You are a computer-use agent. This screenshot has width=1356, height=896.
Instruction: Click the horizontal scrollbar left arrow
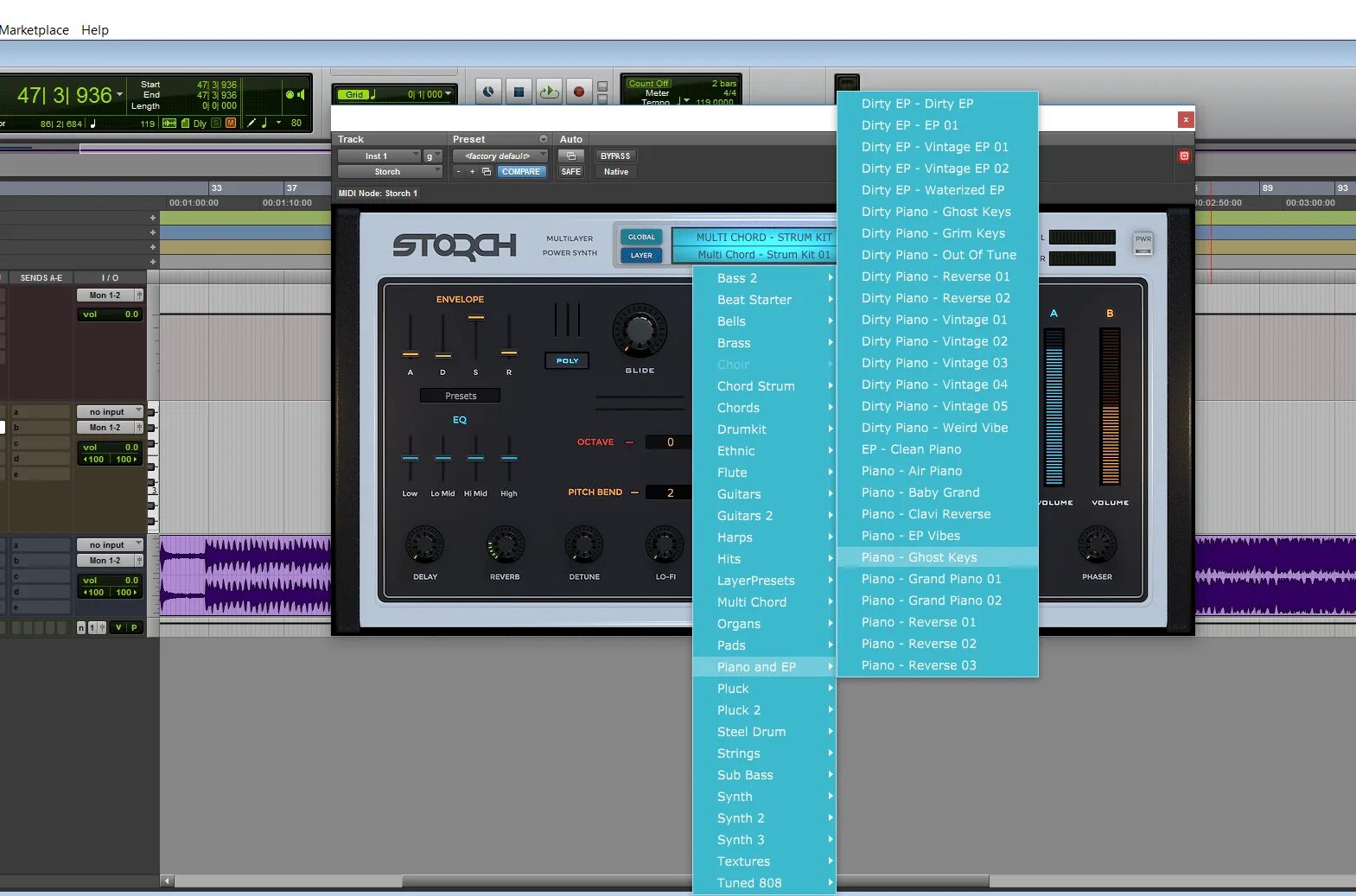[168, 881]
